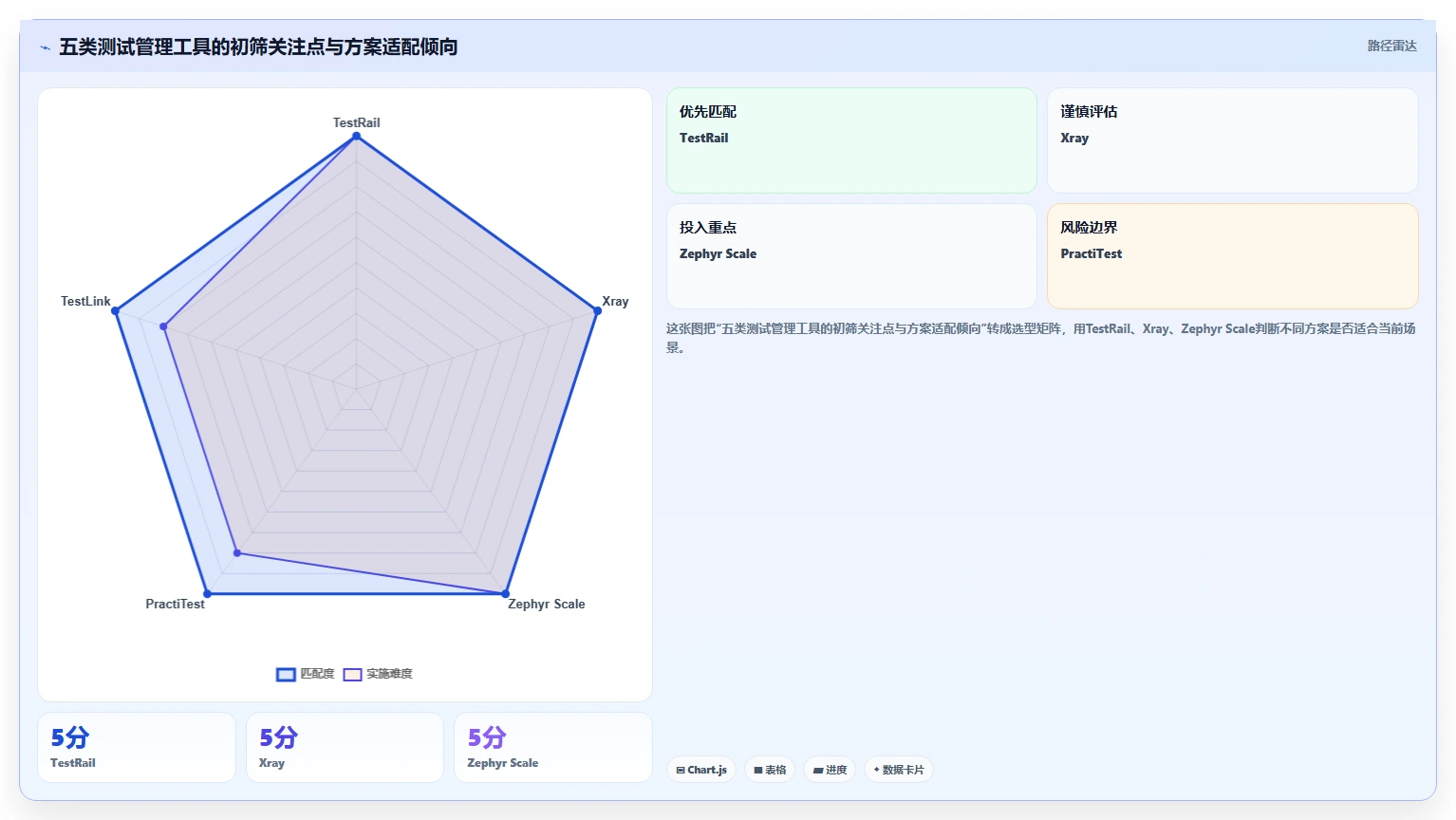Select the PractiTest inner 实施难度 data point
Screen dimensions: 1456x820
point(237,552)
